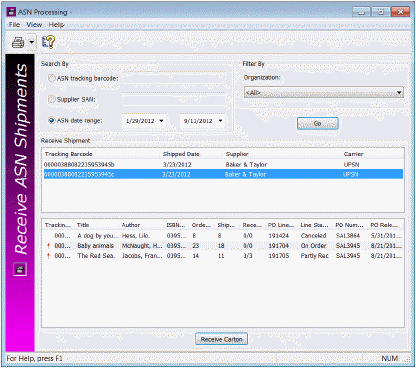The width and height of the screenshot is (416, 368).
Task: Open the start date picker 1/29/2012
Action: point(161,121)
